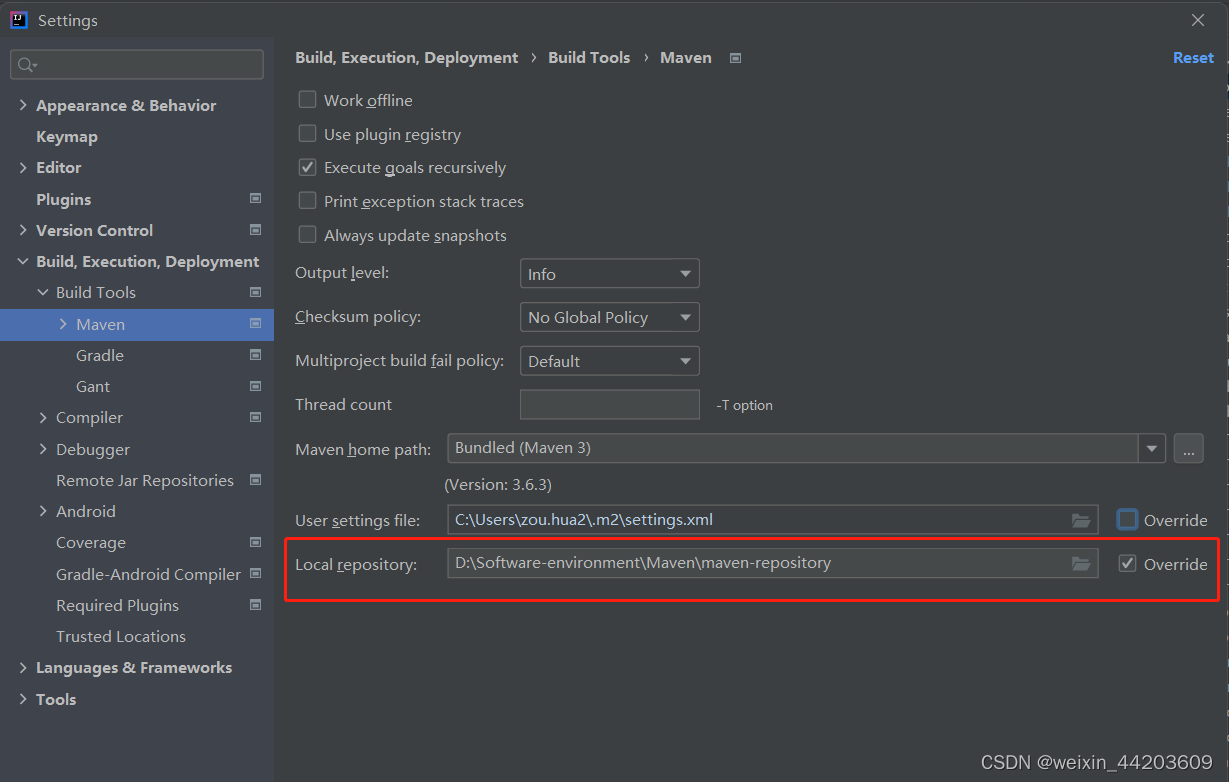1229x782 pixels.
Task: Click the project-level icon beside Coverage
Action: point(255,542)
